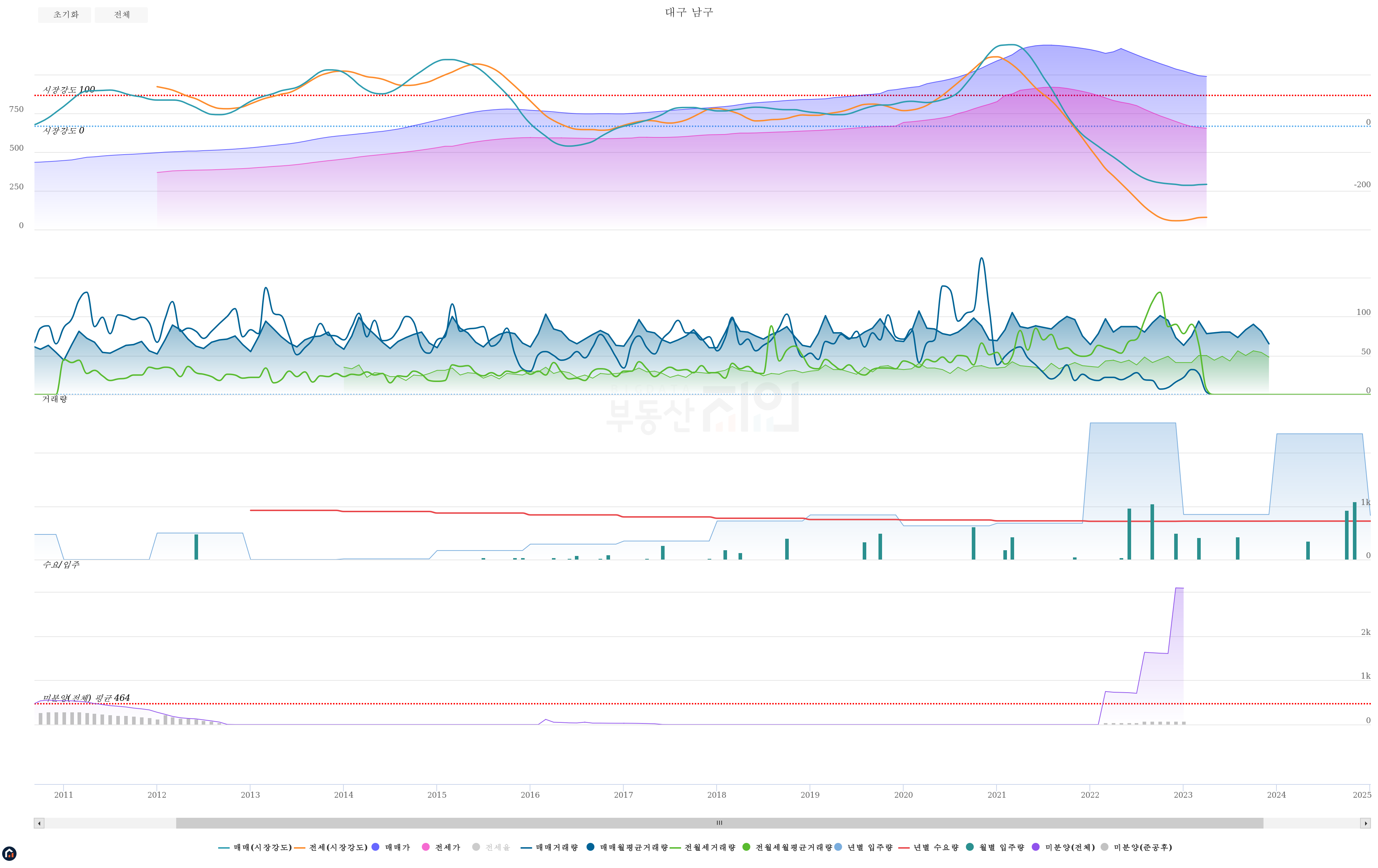Click the home logo icon at bottom-left
1378x868 pixels.
pyautogui.click(x=9, y=854)
